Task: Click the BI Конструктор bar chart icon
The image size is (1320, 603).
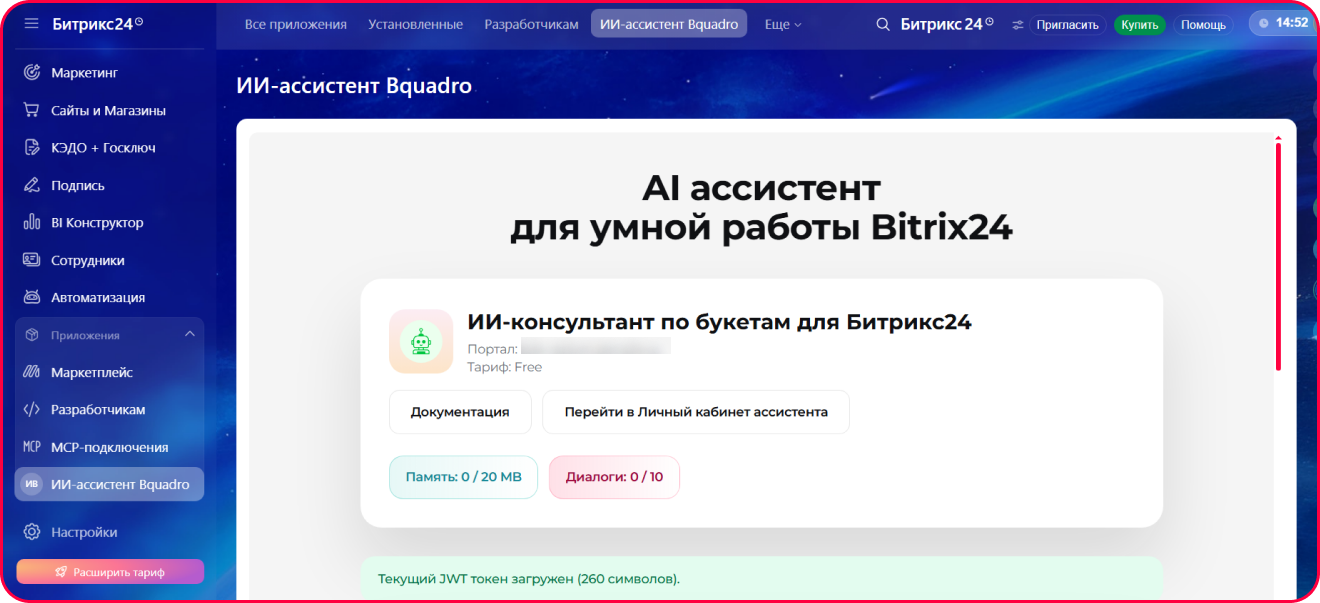Action: coord(32,223)
